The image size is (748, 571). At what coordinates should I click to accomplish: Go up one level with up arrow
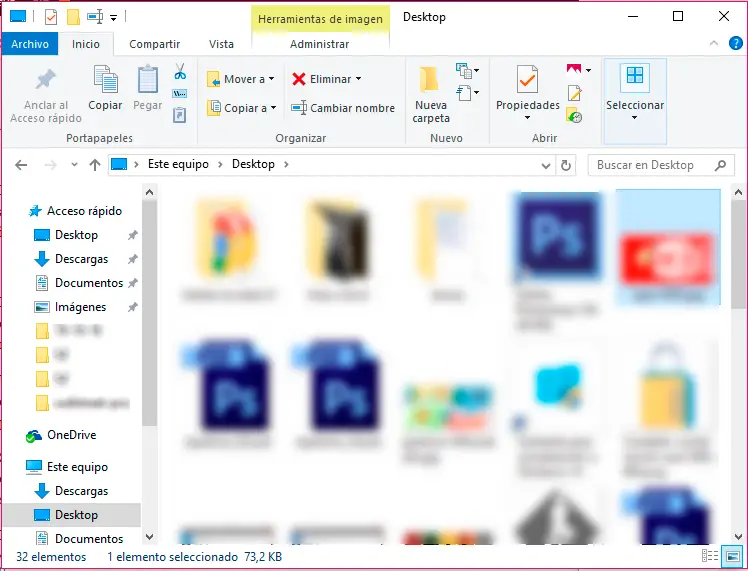coord(95,165)
